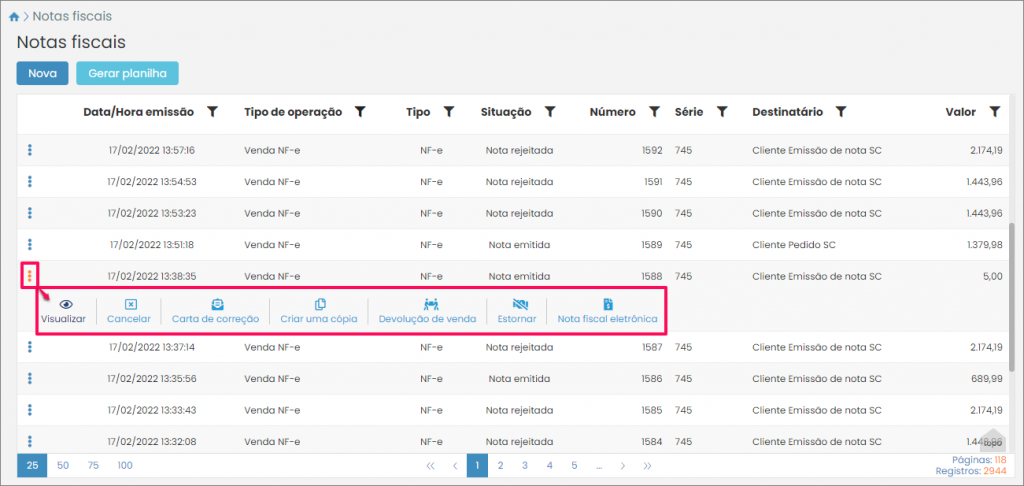Image resolution: width=1024 pixels, height=486 pixels.
Task: Click the Cancelar action icon
Action: point(128,305)
